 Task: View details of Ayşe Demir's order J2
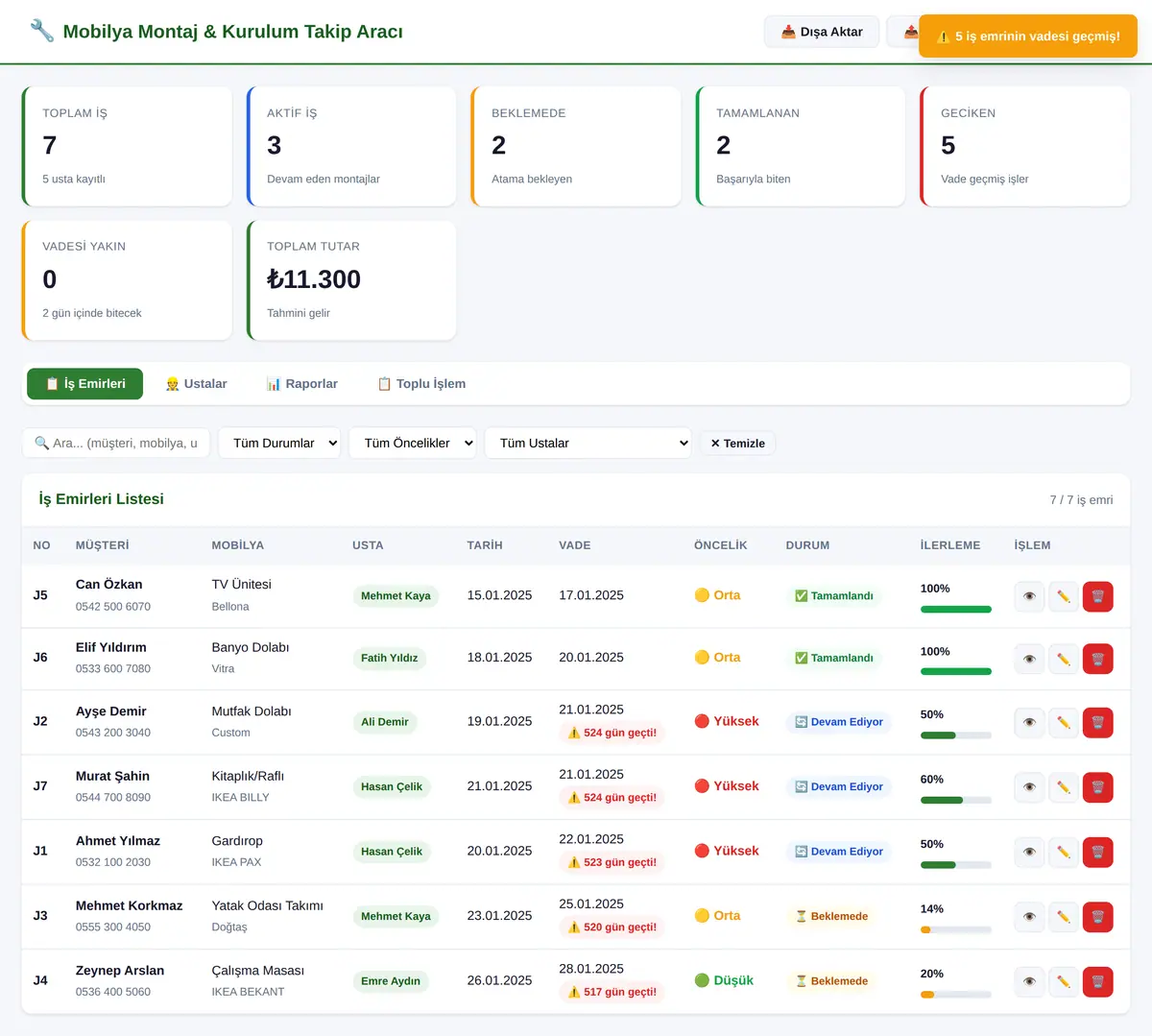(1029, 722)
